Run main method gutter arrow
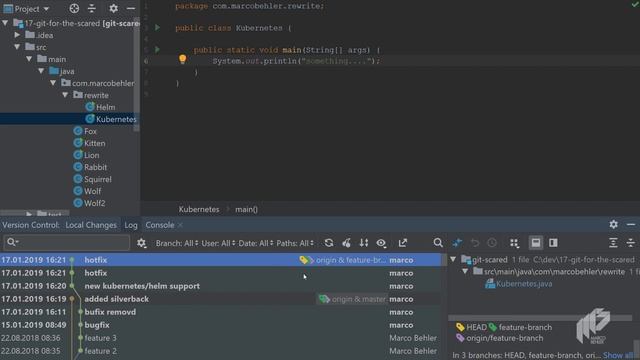This screenshot has height=360, width=640. coord(157,49)
